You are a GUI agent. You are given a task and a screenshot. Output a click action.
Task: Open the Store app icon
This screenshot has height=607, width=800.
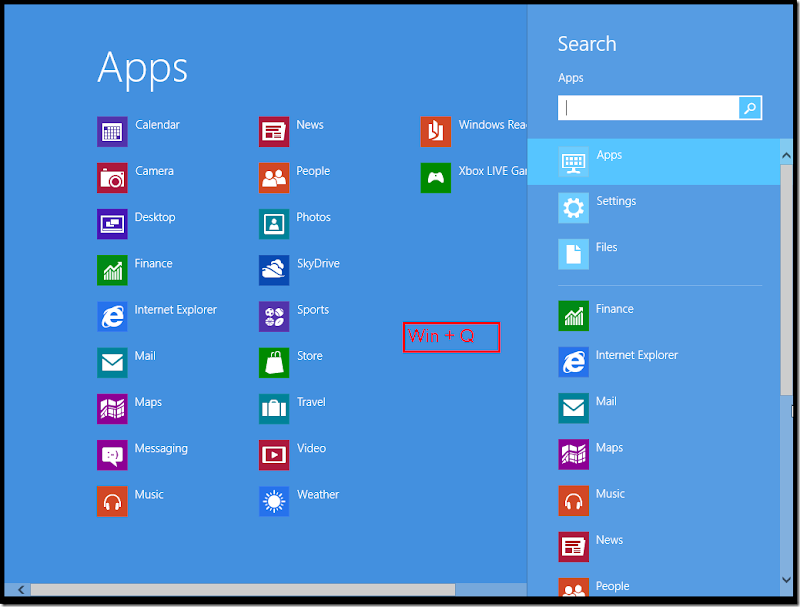pyautogui.click(x=274, y=363)
